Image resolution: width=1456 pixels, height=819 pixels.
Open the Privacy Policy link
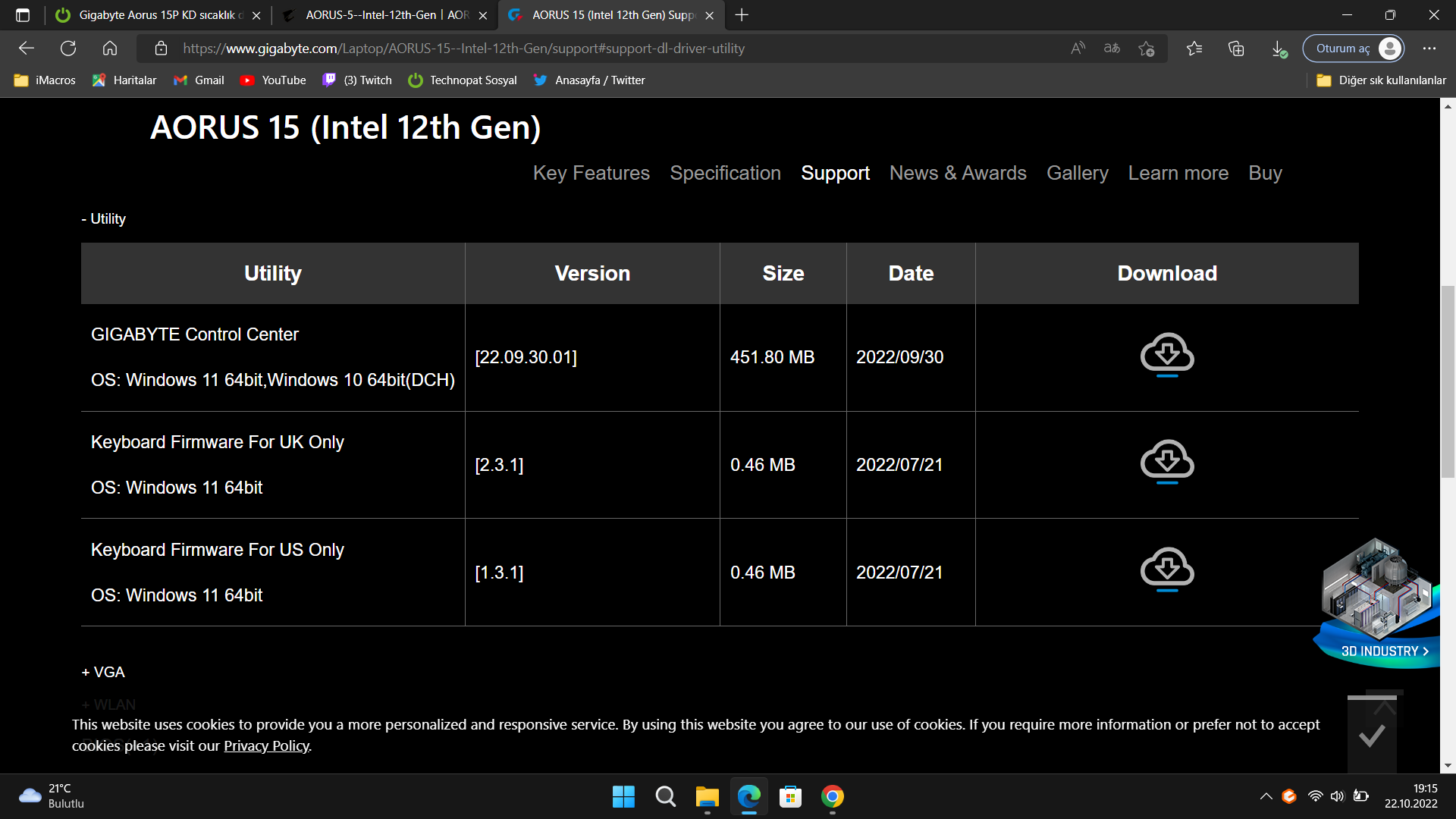pos(266,746)
